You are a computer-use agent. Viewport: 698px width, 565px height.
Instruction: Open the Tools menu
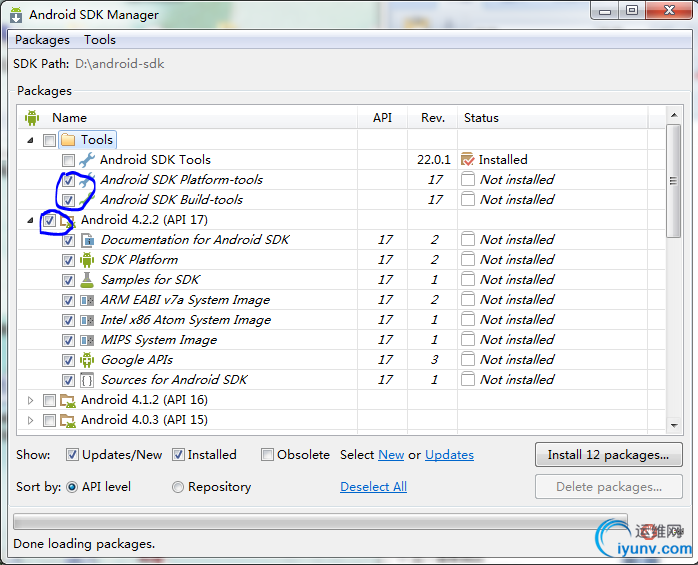[100, 40]
